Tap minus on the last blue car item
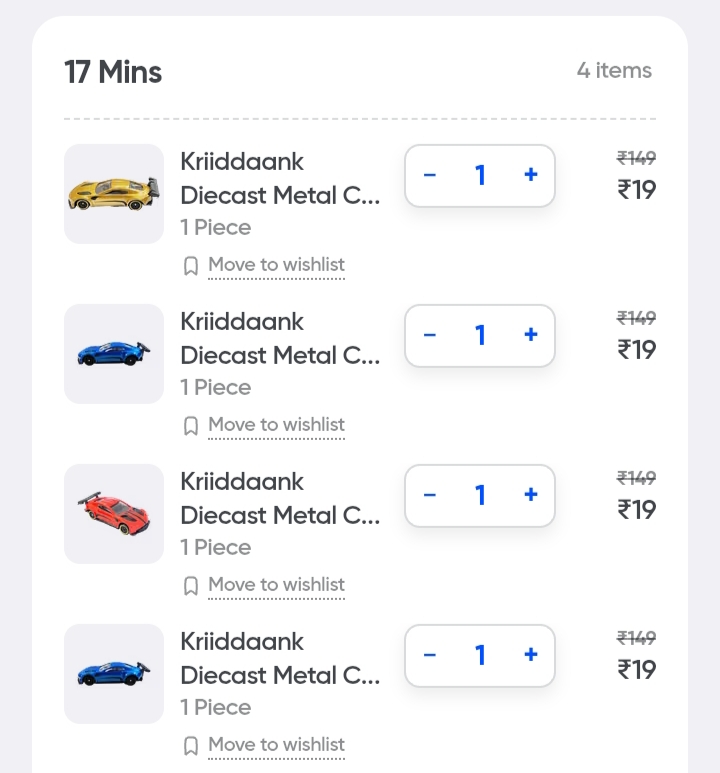Viewport: 720px width, 773px height. [x=430, y=655]
